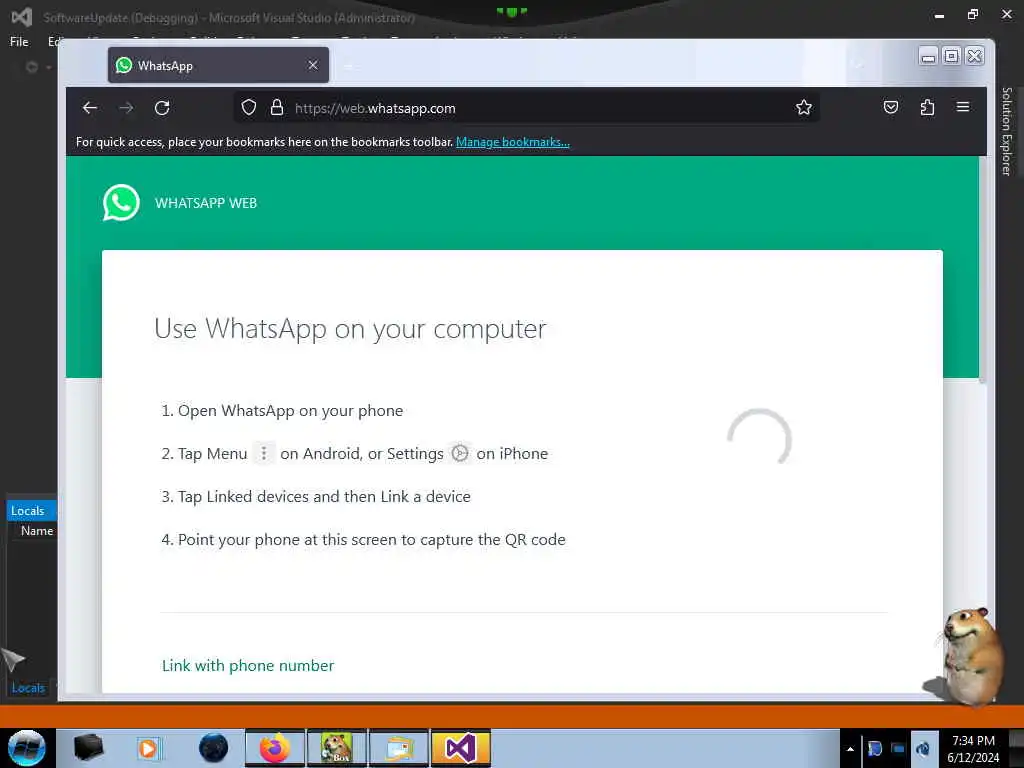Open the Firefox hamburger application menu
The image size is (1024, 768).
pyautogui.click(x=963, y=107)
